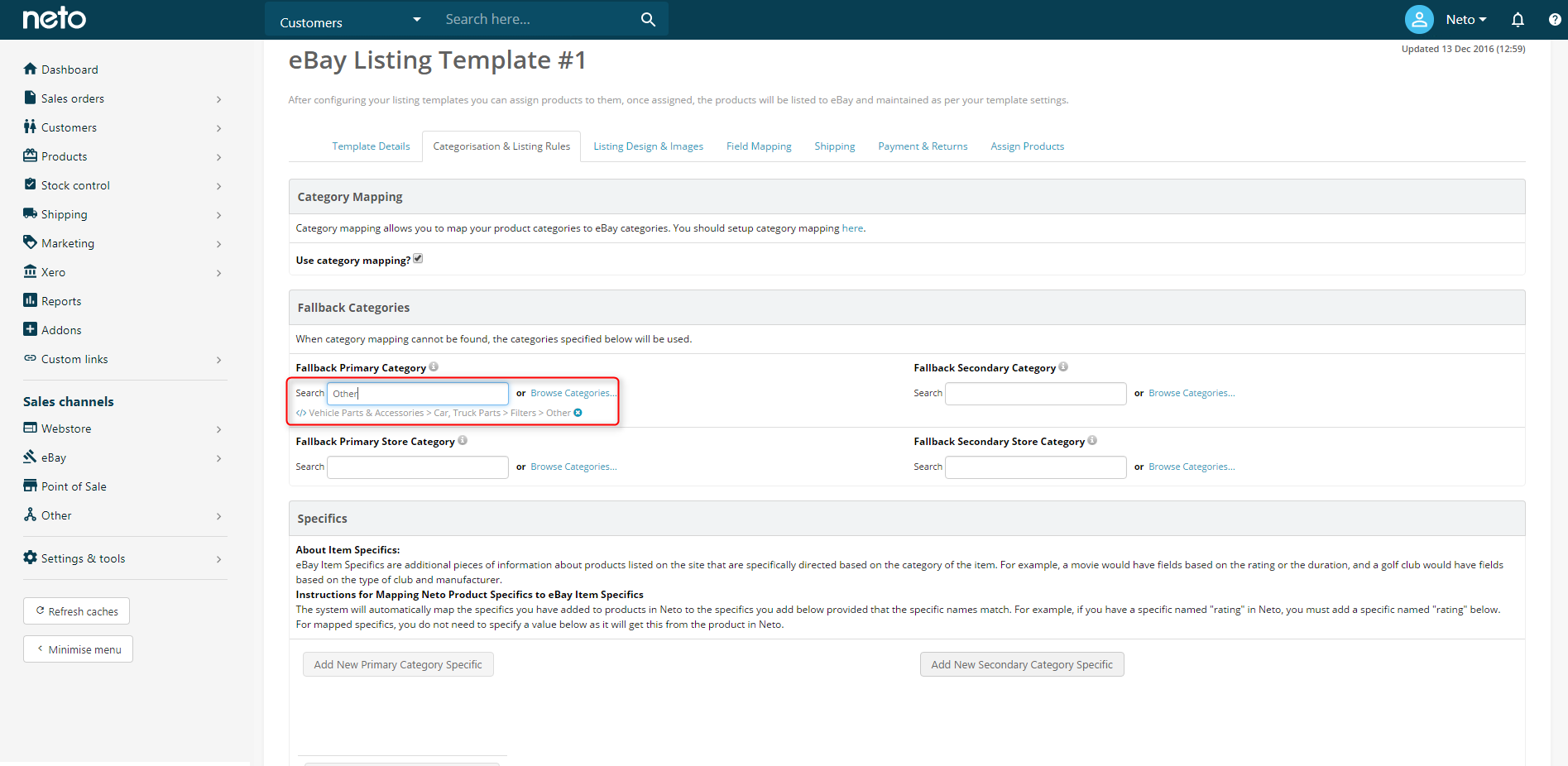The image size is (1568, 766).
Task: Click the Refresh caches button
Action: point(76,611)
